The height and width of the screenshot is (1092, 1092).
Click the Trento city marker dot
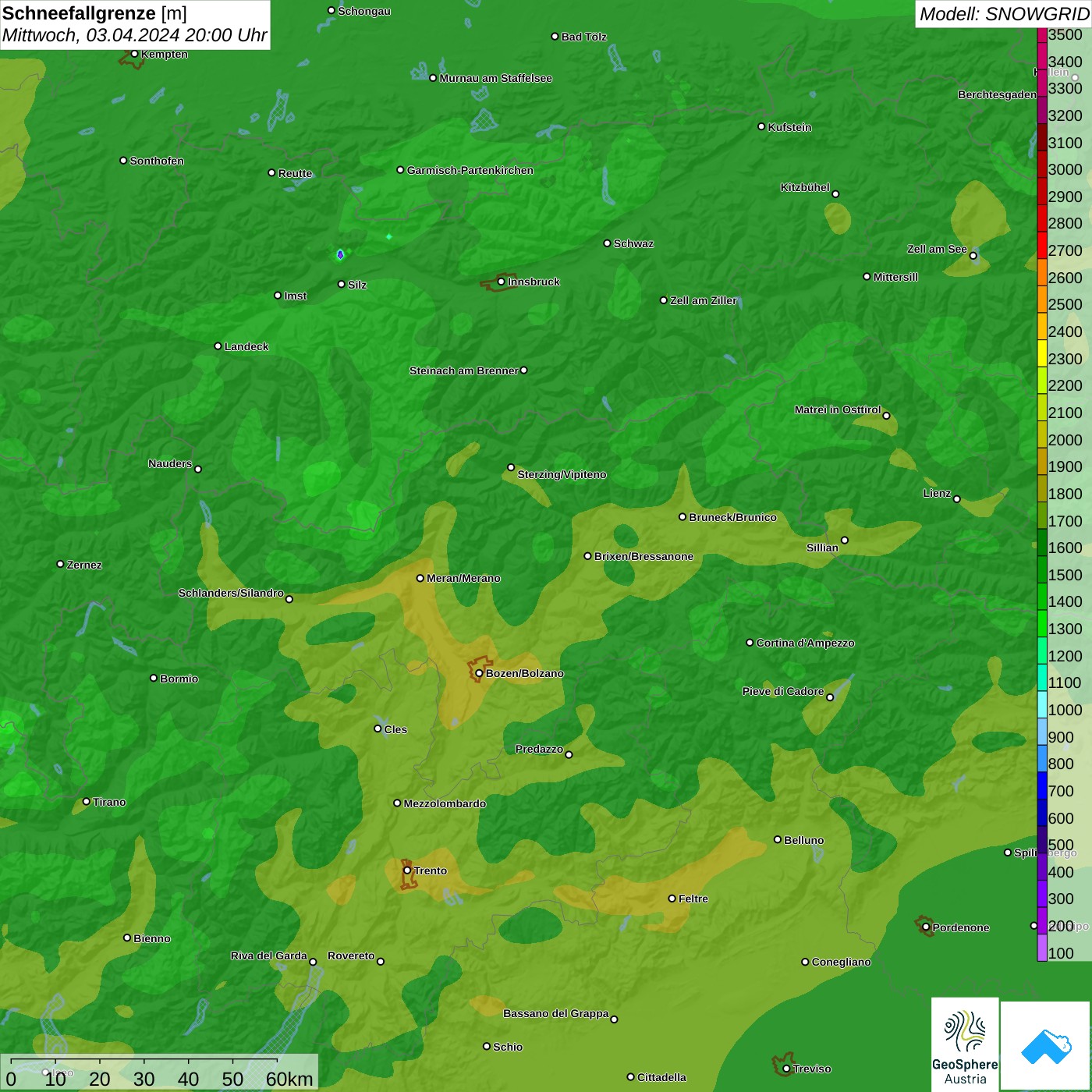407,870
